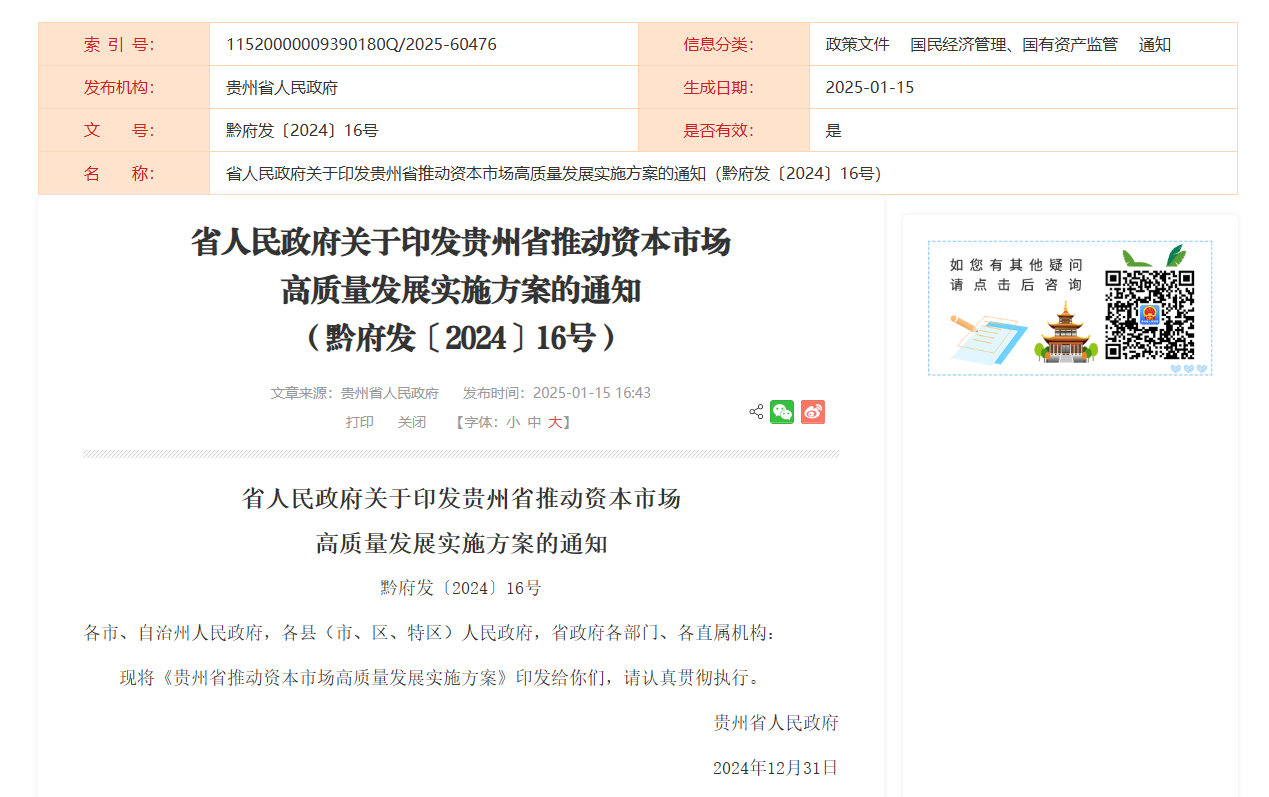This screenshot has height=797, width=1269.
Task: Set font size to 大 (large)
Action: (x=554, y=422)
